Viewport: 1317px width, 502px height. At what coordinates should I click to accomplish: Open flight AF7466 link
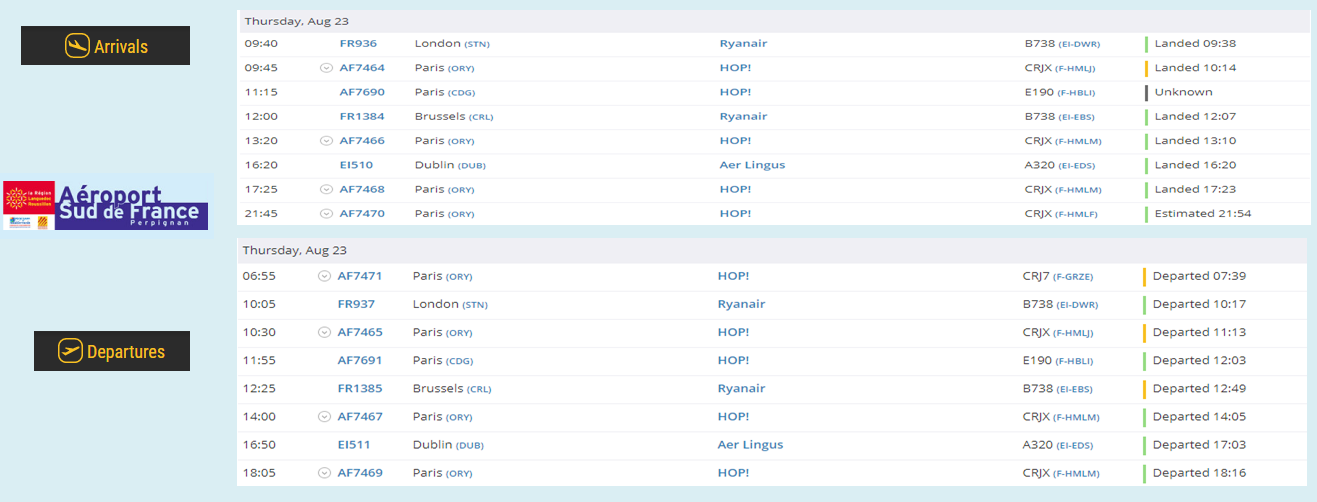(x=362, y=141)
